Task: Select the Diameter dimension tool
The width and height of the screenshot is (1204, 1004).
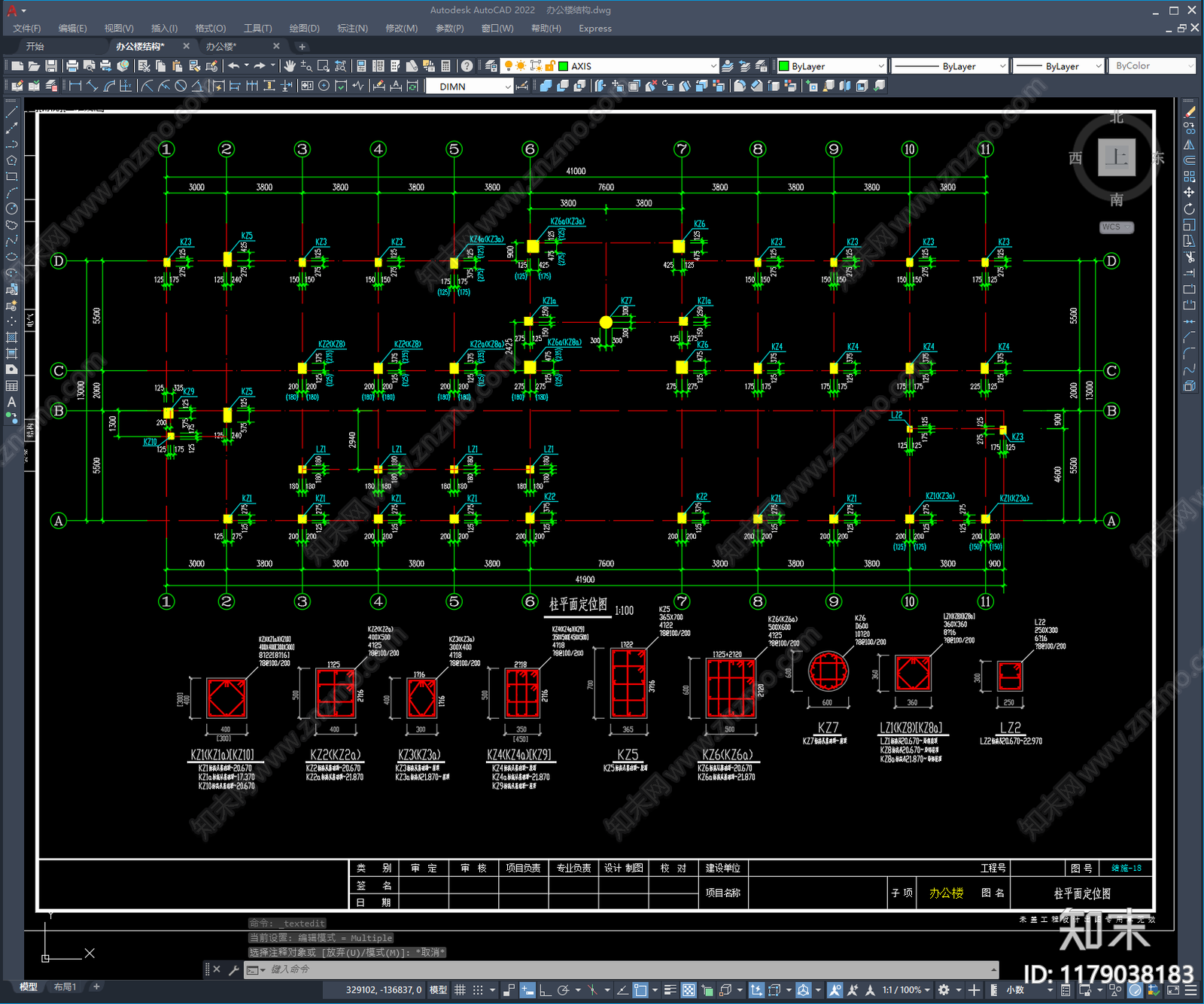Action: (x=181, y=87)
